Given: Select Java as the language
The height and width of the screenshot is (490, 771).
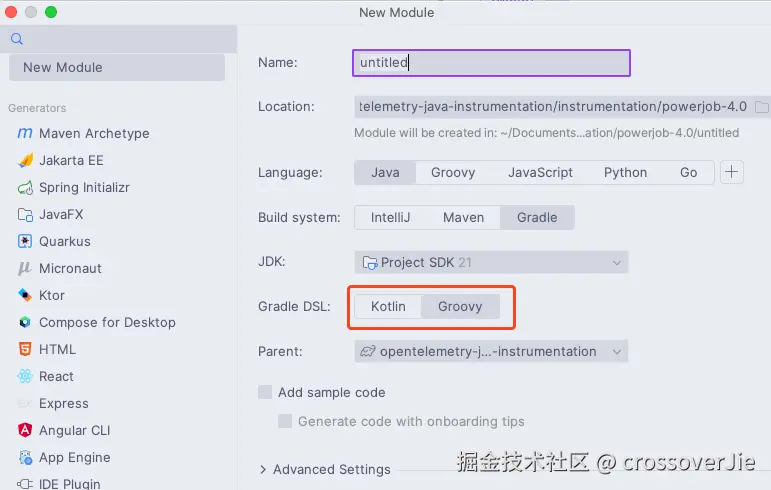Looking at the screenshot, I should pyautogui.click(x=386, y=173).
